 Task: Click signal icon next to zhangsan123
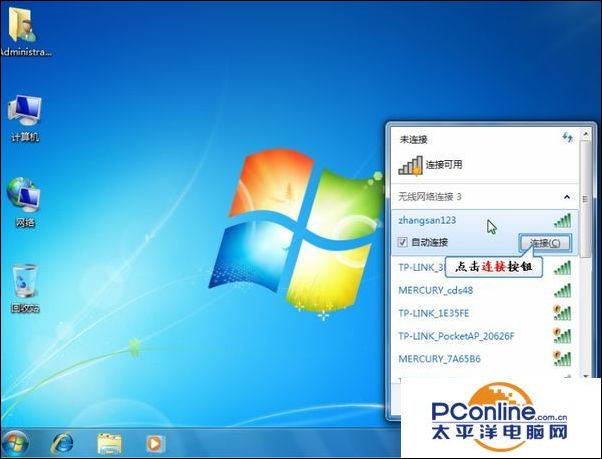562,221
